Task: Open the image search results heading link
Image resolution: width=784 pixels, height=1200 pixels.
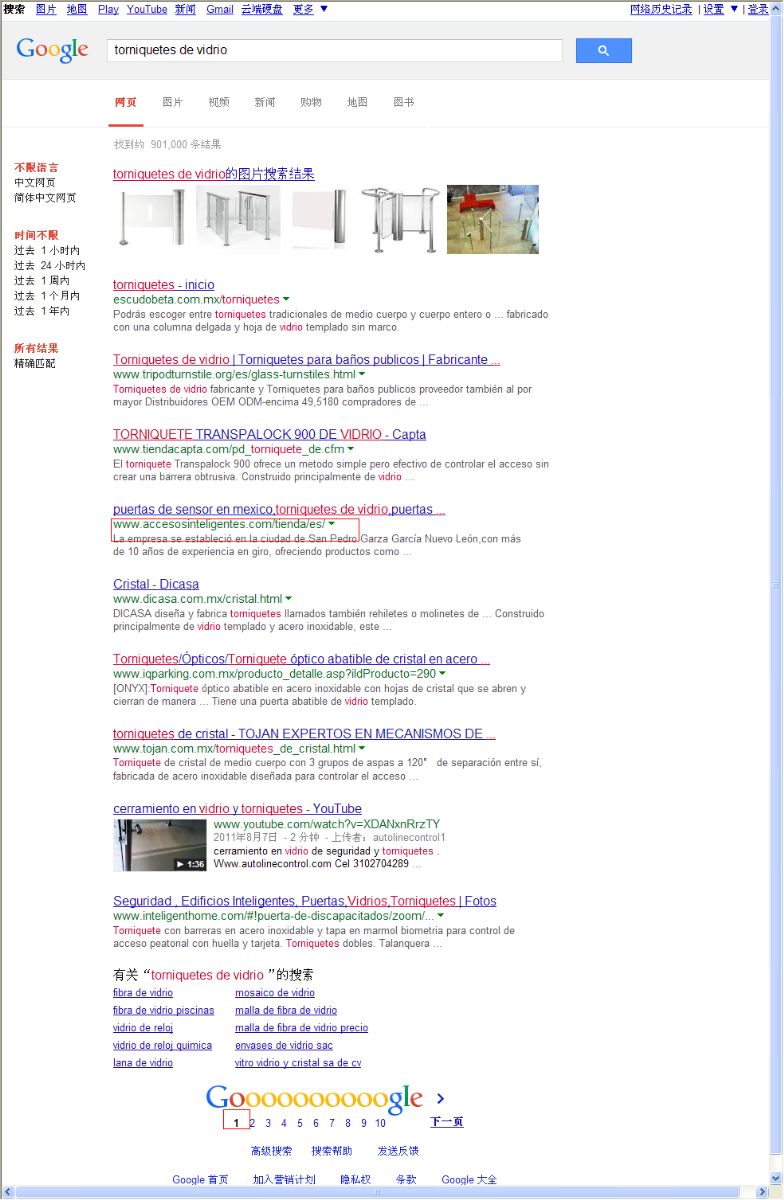Action: tap(214, 174)
